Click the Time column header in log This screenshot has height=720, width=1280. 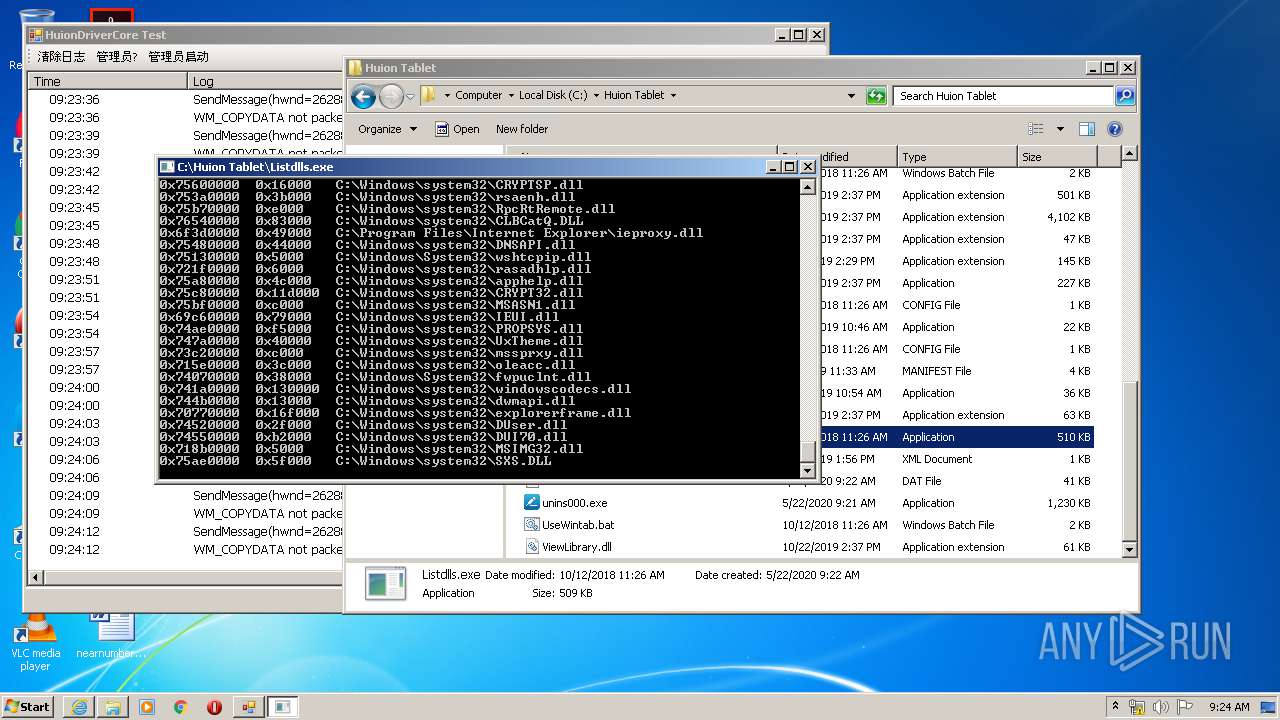pos(107,81)
